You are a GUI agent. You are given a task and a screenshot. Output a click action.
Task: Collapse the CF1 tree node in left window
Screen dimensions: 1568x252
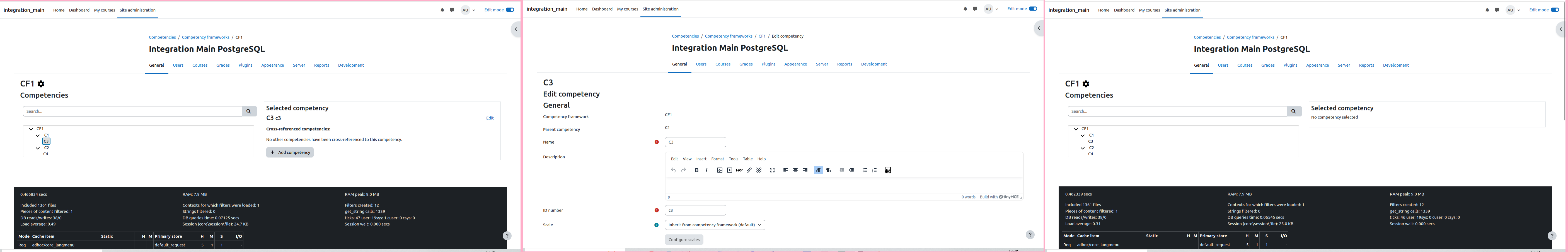31,129
